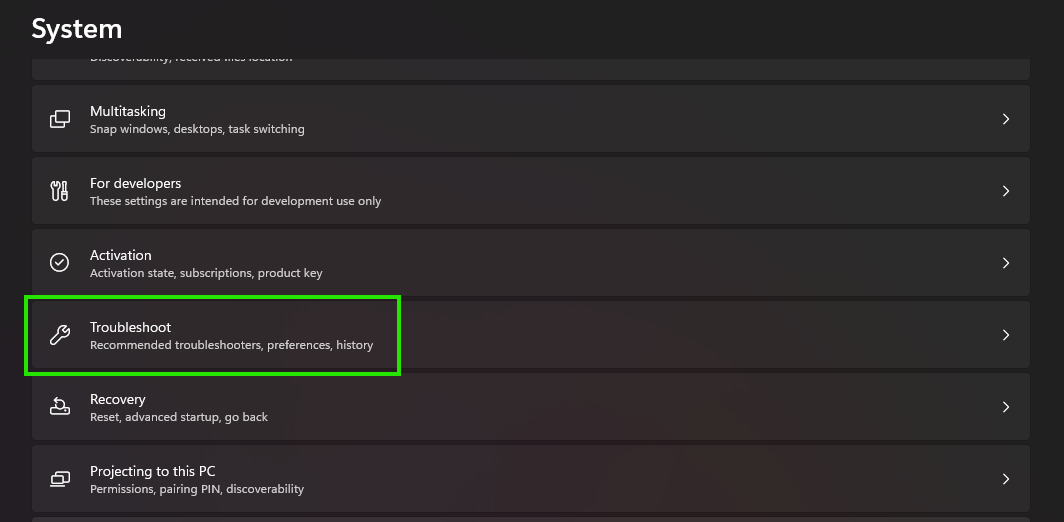Image resolution: width=1064 pixels, height=522 pixels.
Task: Open the Troubleshoot label
Action: [130, 327]
